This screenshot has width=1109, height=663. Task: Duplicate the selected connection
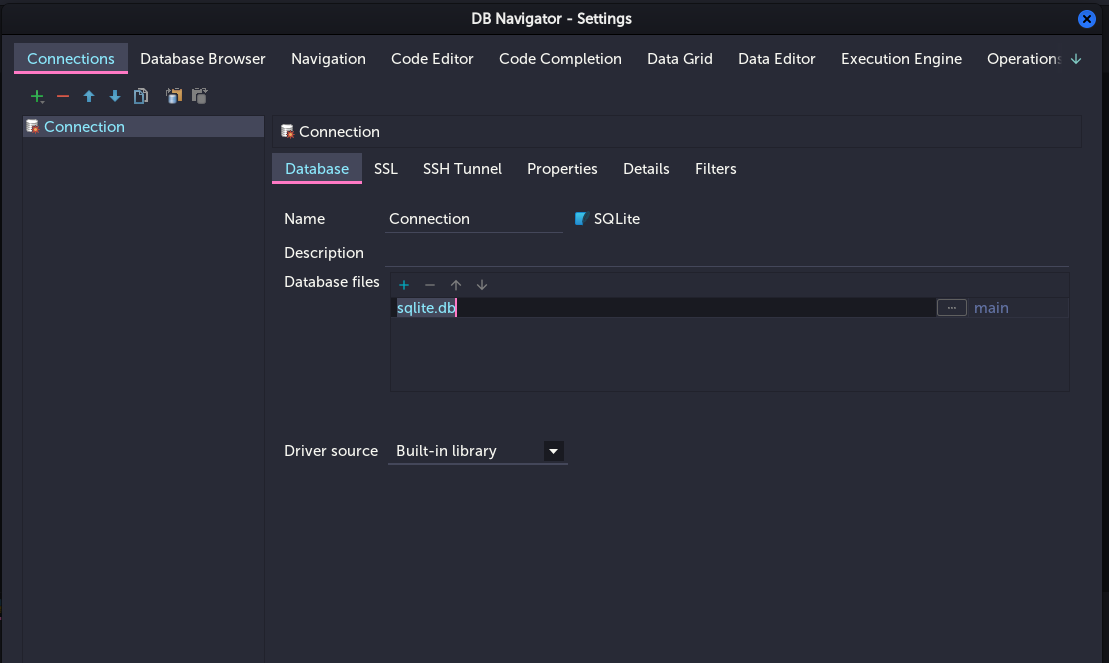141,96
